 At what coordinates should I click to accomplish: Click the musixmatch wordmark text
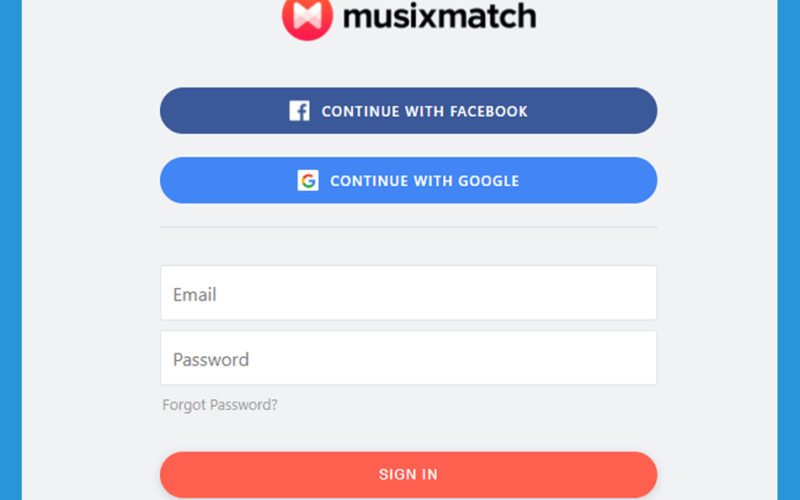[439, 16]
